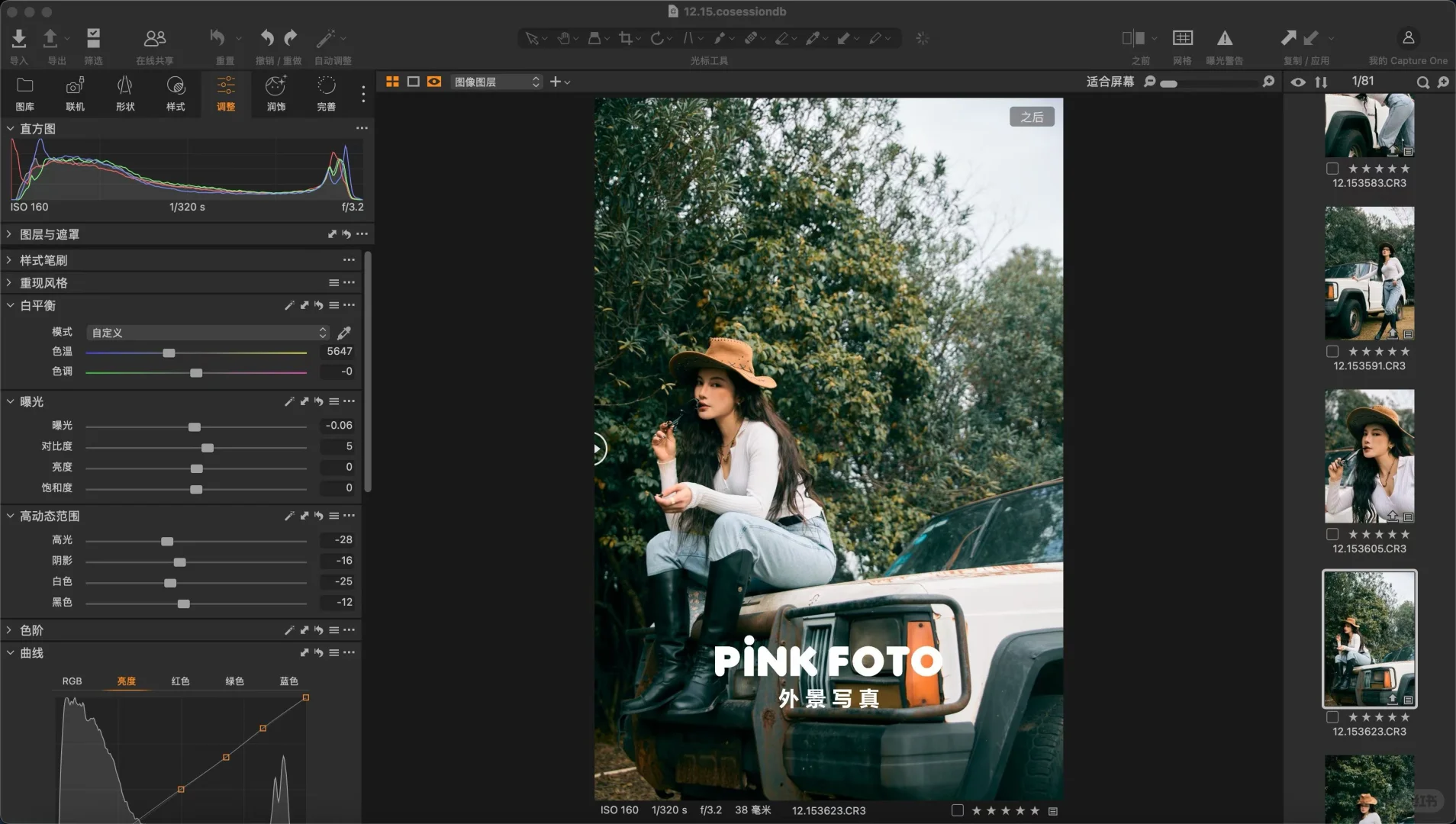Pick white balance with the eyedropper

(x=344, y=333)
